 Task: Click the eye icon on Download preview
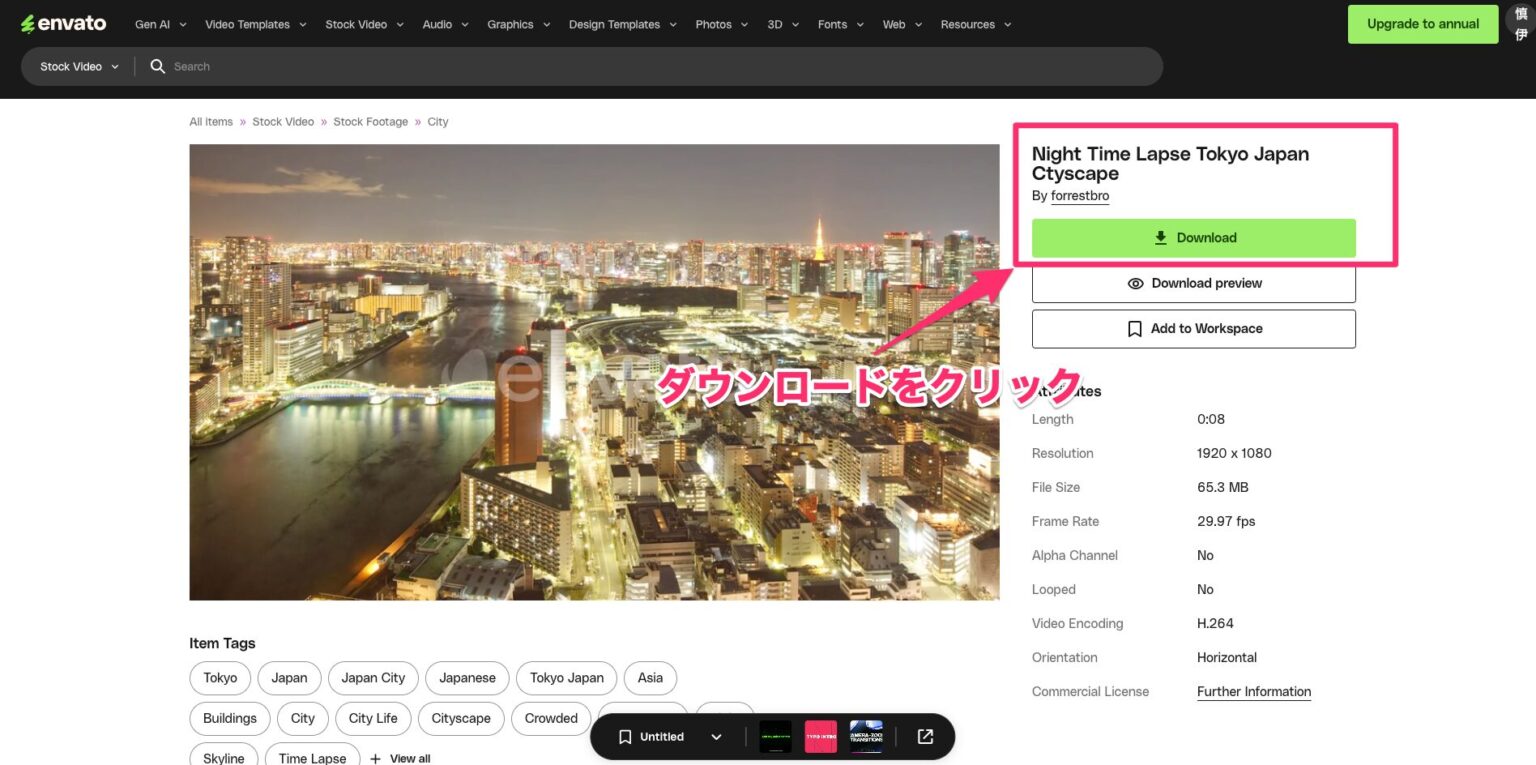tap(1135, 283)
